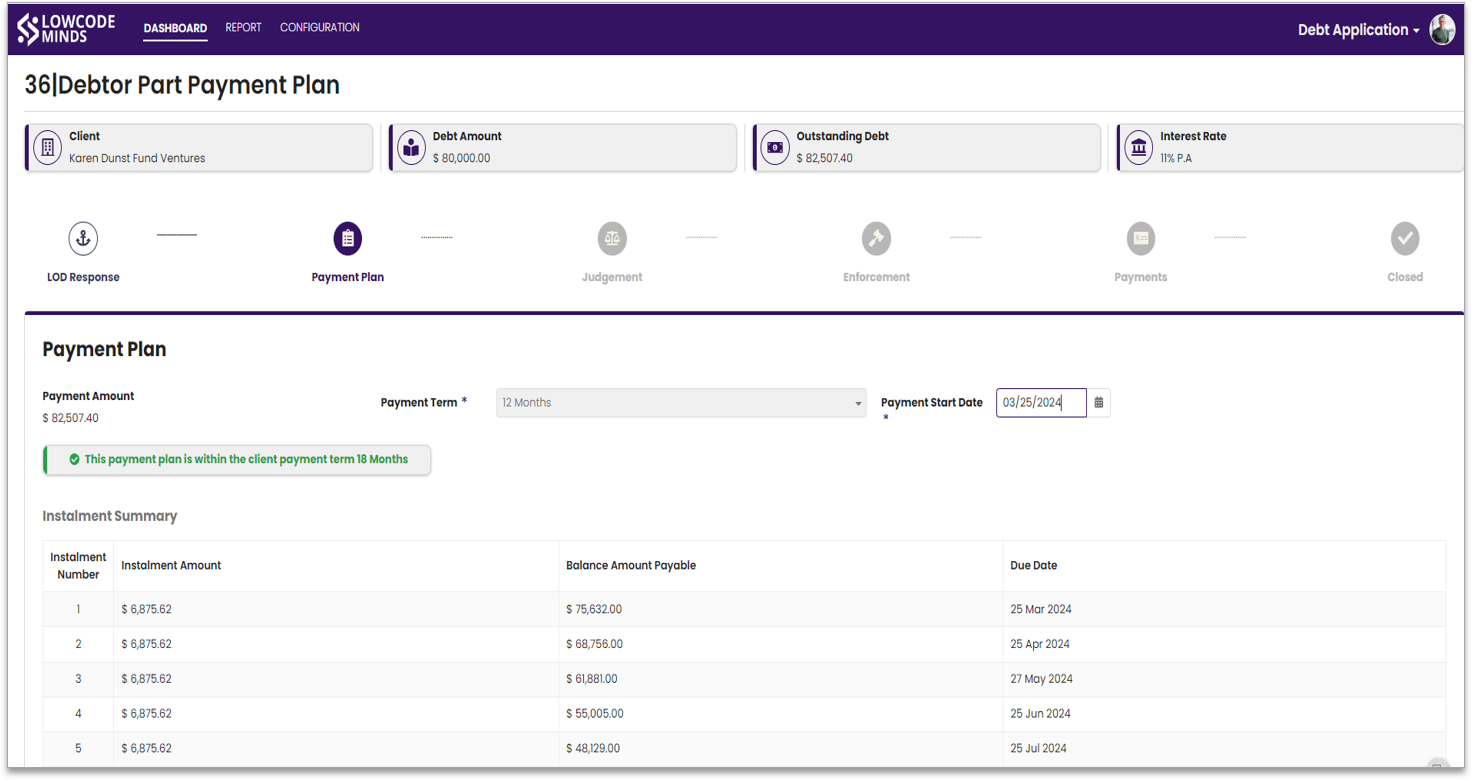The width and height of the screenshot is (1472, 780).
Task: Select the Enforcement gavel step icon
Action: click(x=876, y=239)
